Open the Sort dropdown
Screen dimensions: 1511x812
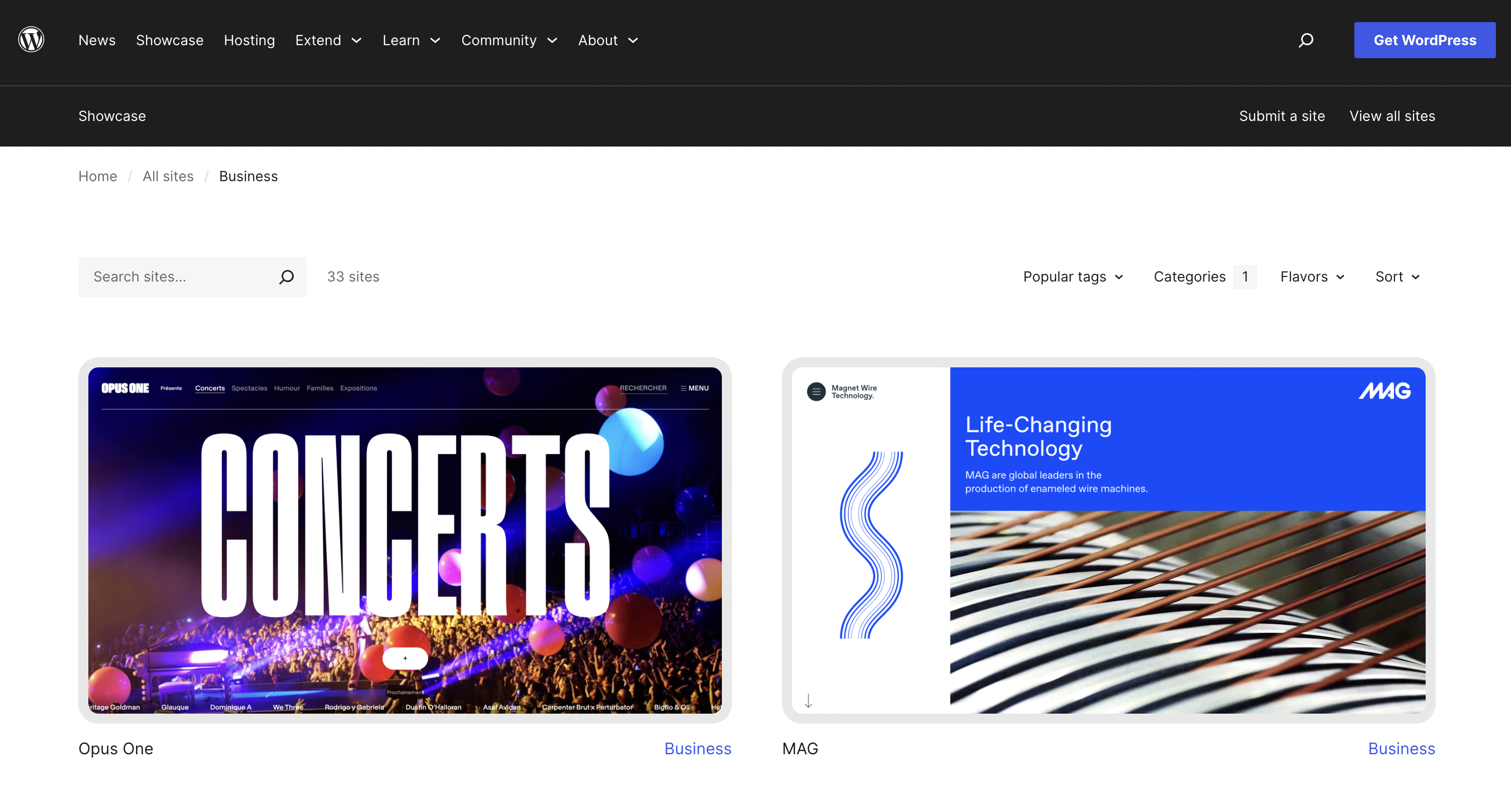[1397, 277]
